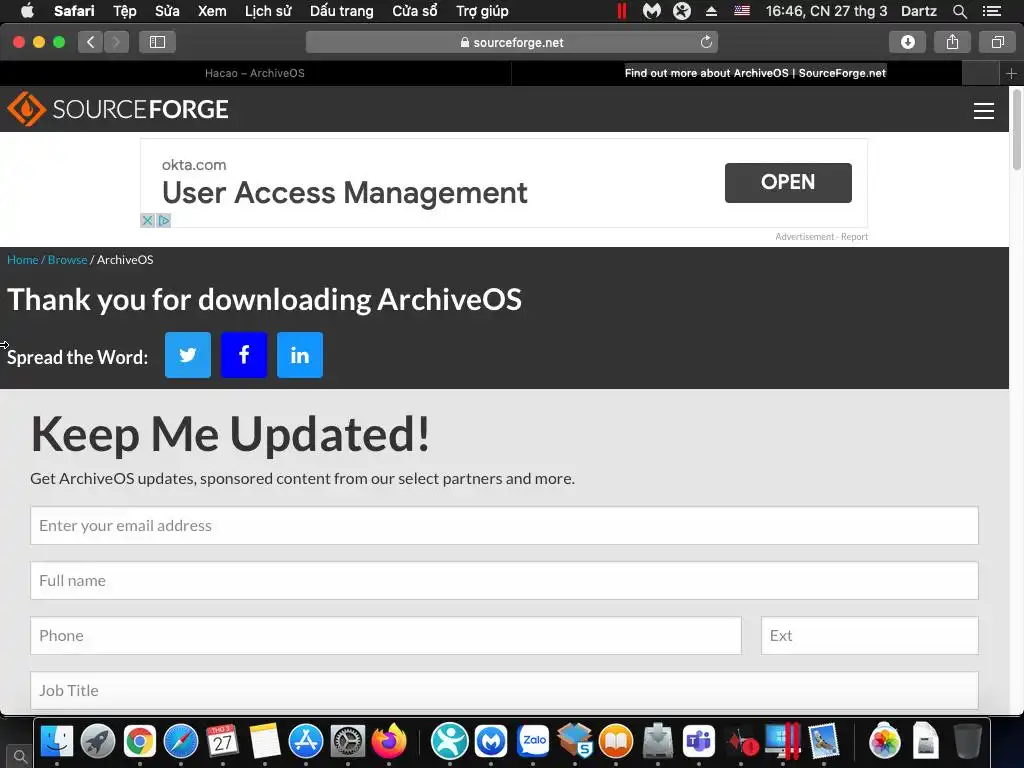Close the okta ad with the X icon
The height and width of the screenshot is (768, 1024).
pos(148,221)
